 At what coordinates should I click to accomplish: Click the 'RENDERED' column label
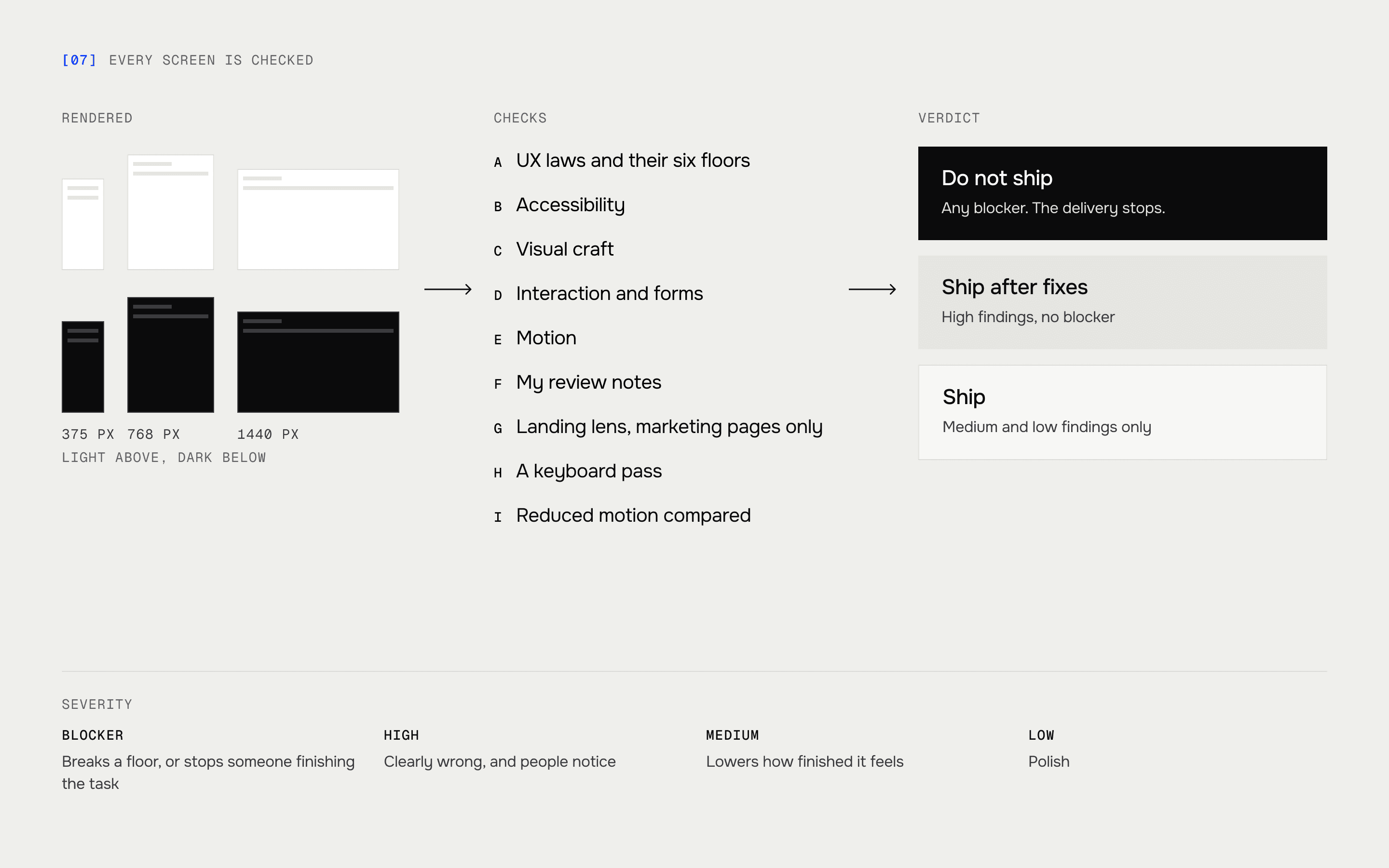click(x=97, y=118)
